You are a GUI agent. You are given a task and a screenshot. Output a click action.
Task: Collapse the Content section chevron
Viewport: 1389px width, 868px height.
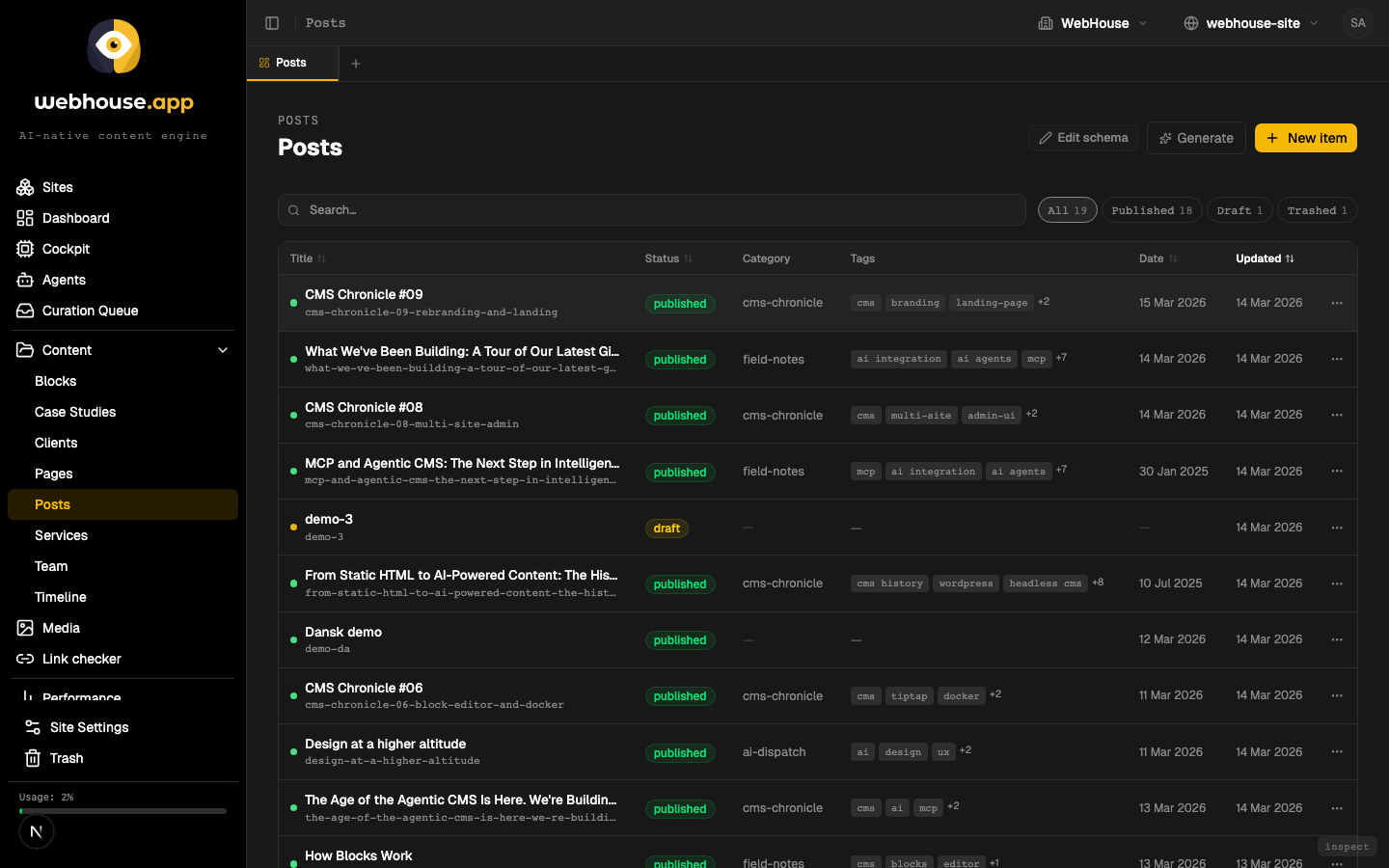(x=223, y=350)
